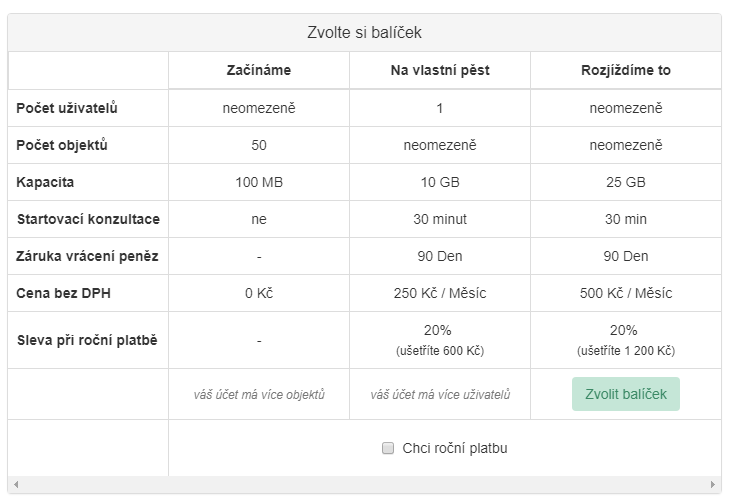
Task: Select the Na vlastní pěst column header
Action: (x=439, y=71)
